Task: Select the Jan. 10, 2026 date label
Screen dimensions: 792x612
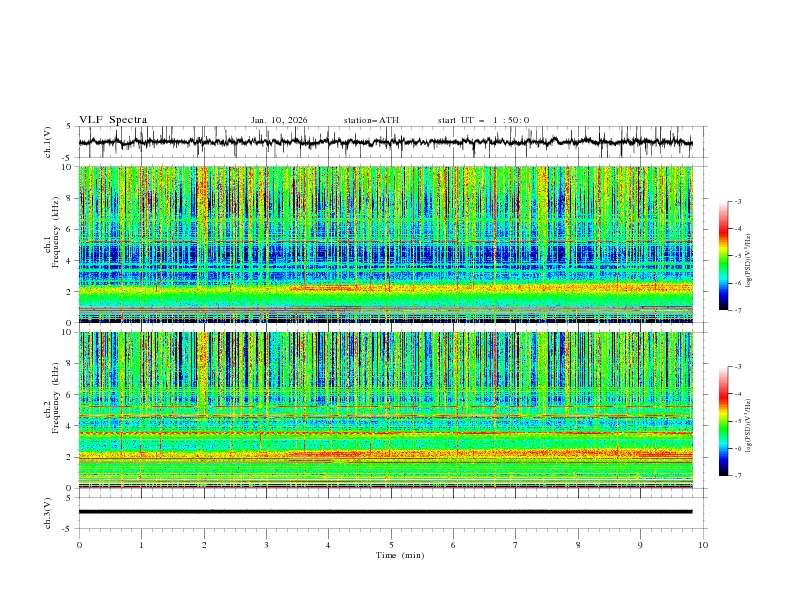Action: click(x=279, y=120)
